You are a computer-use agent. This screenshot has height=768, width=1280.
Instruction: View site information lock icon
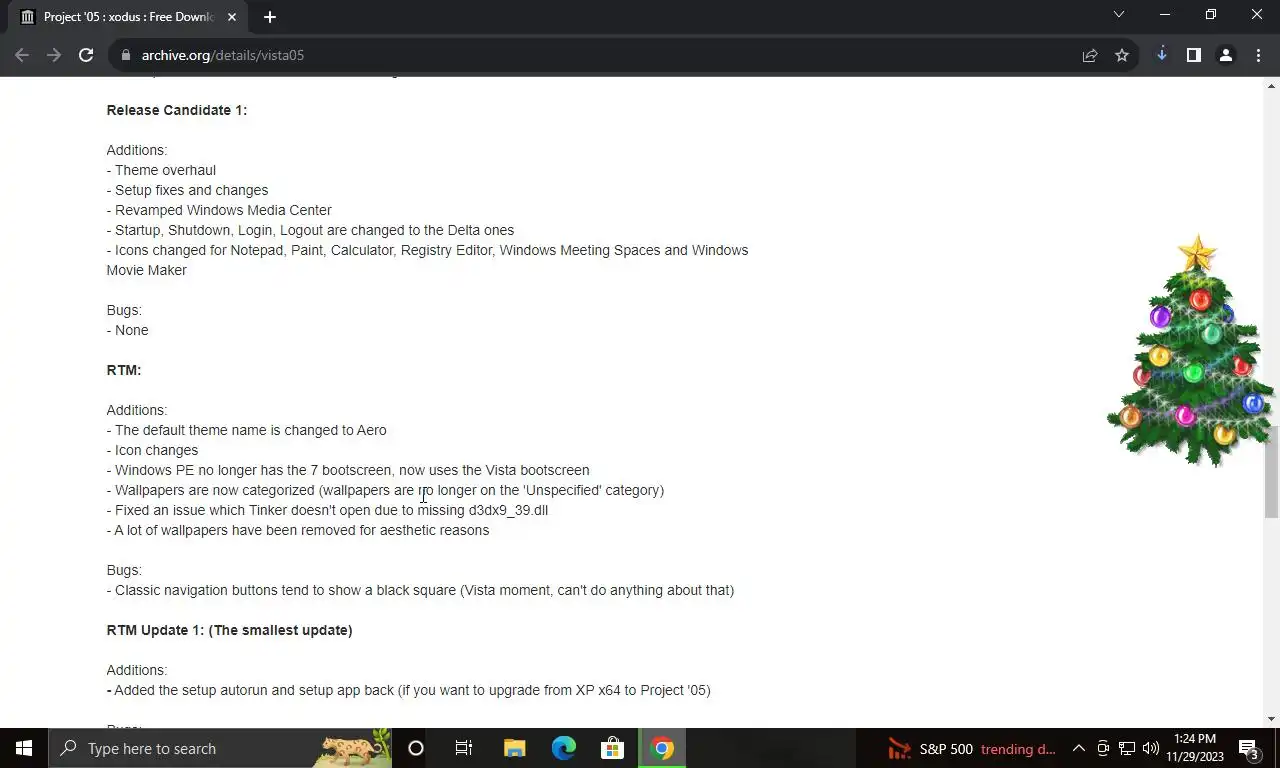[x=126, y=55]
